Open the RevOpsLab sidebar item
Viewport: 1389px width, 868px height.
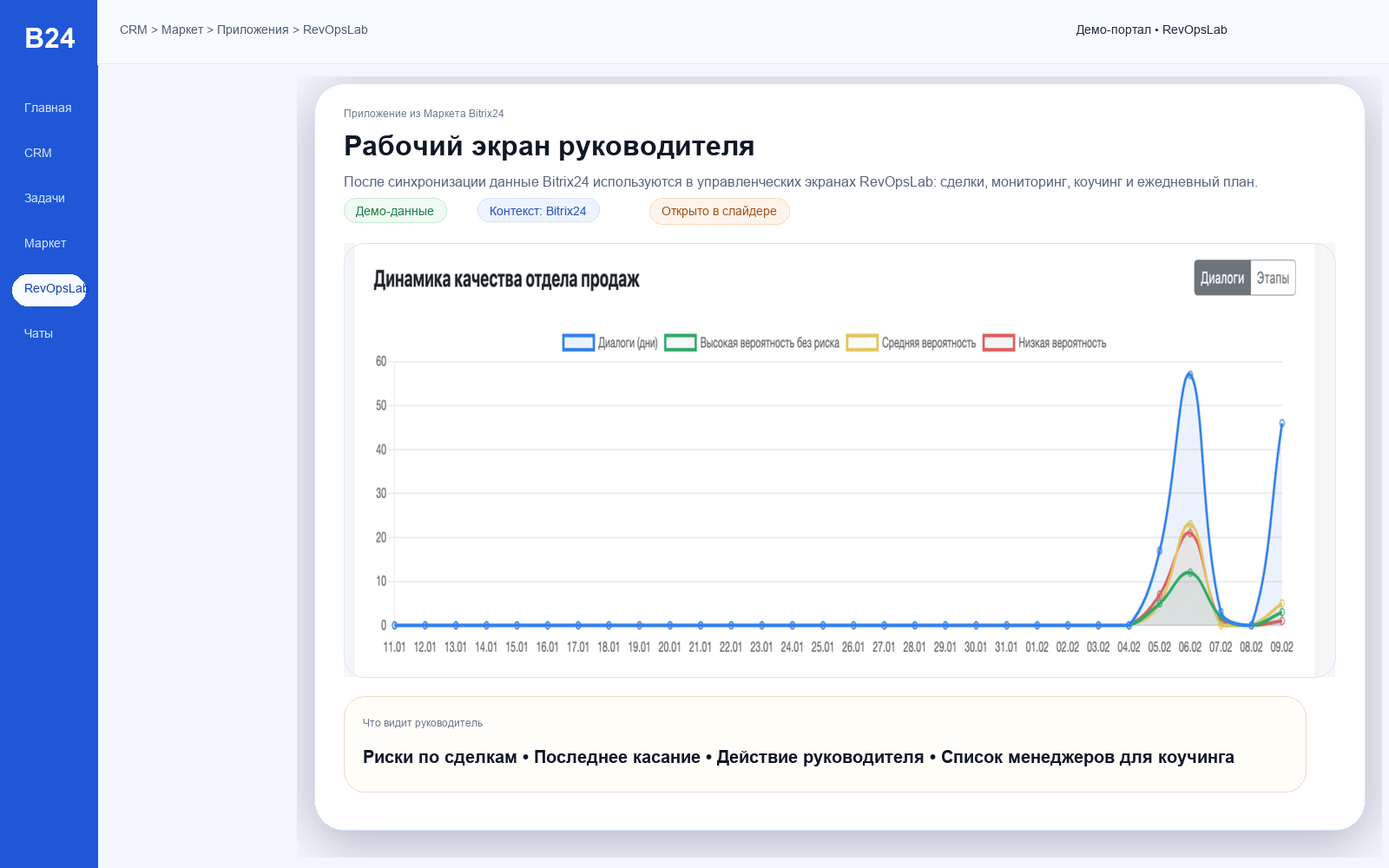click(49, 290)
